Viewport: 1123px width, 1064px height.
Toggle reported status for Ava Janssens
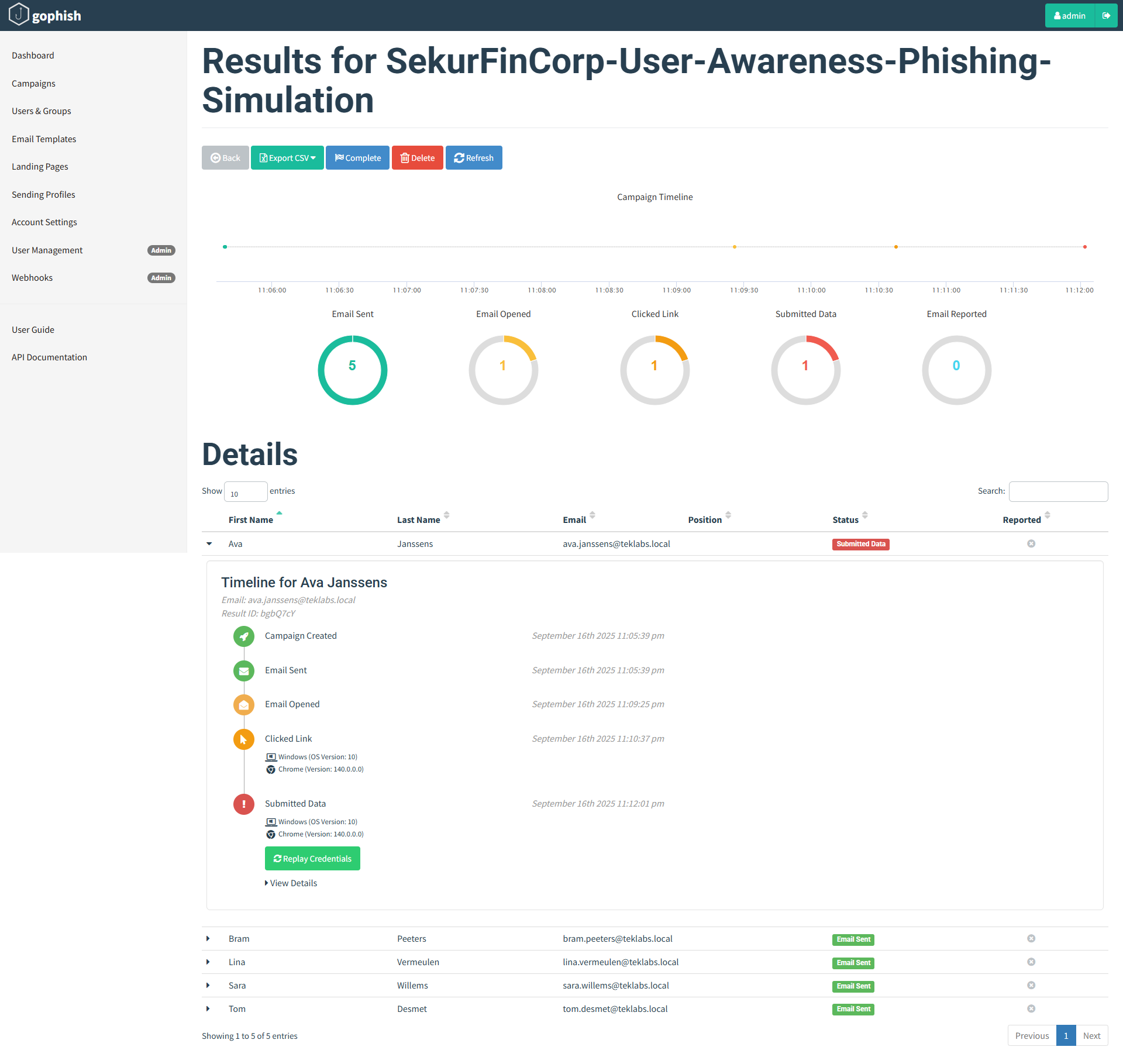point(1031,544)
